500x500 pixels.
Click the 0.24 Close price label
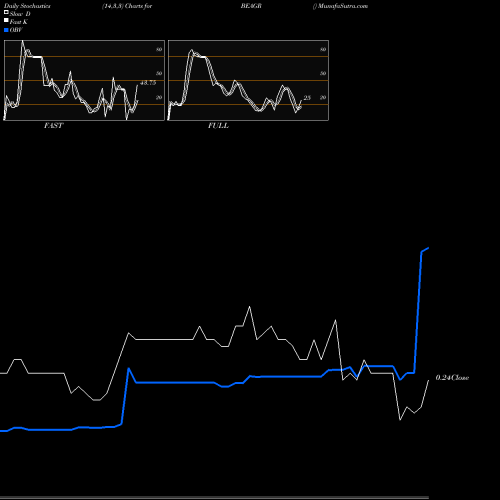452,378
